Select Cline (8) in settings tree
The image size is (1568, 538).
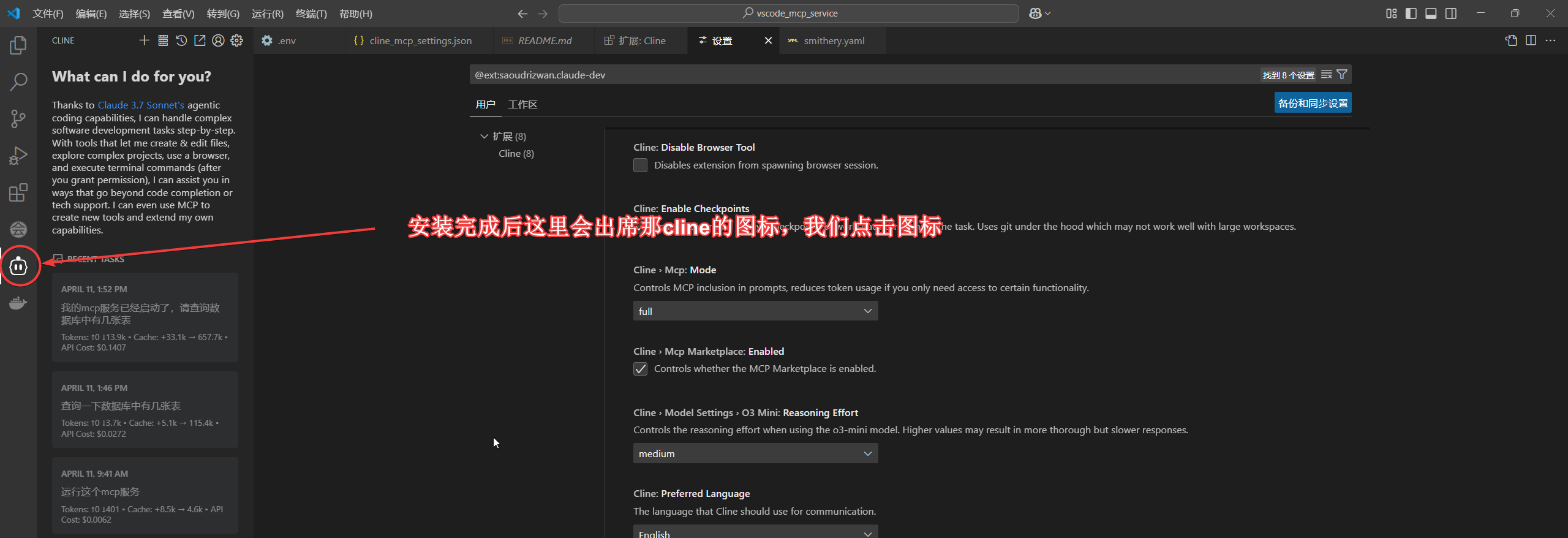pos(516,153)
